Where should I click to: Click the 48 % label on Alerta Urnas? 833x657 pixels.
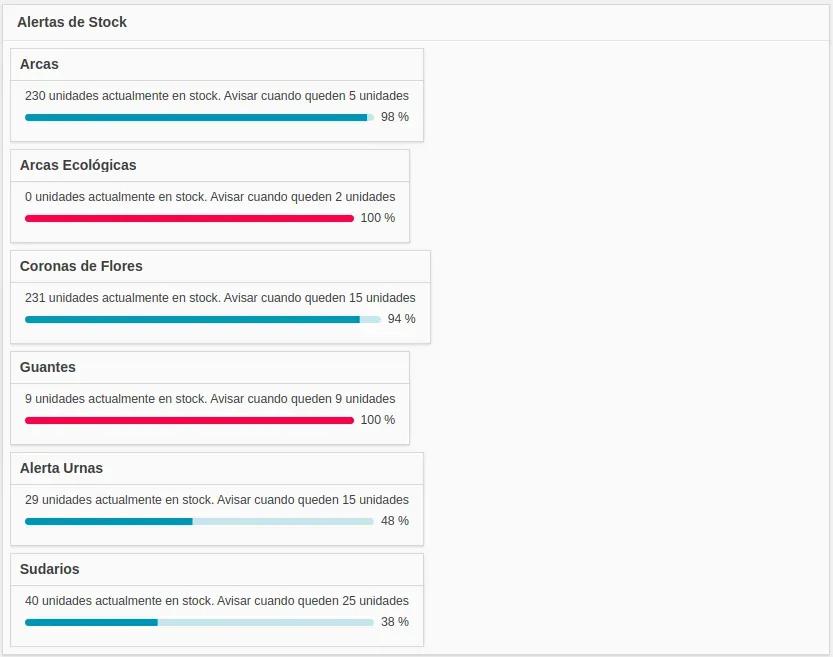pos(395,521)
